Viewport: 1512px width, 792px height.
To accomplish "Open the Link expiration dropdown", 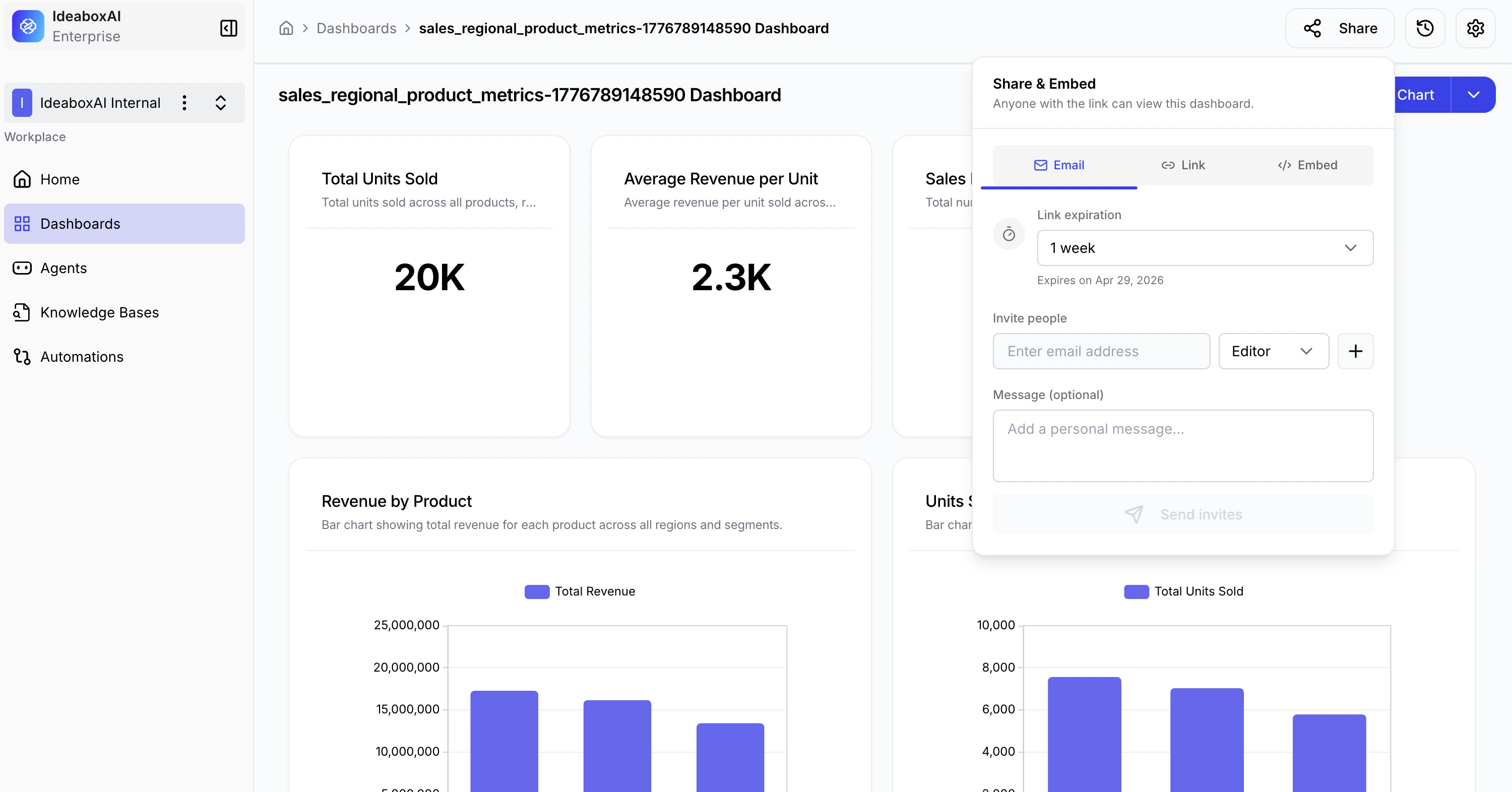I will tap(1205, 248).
